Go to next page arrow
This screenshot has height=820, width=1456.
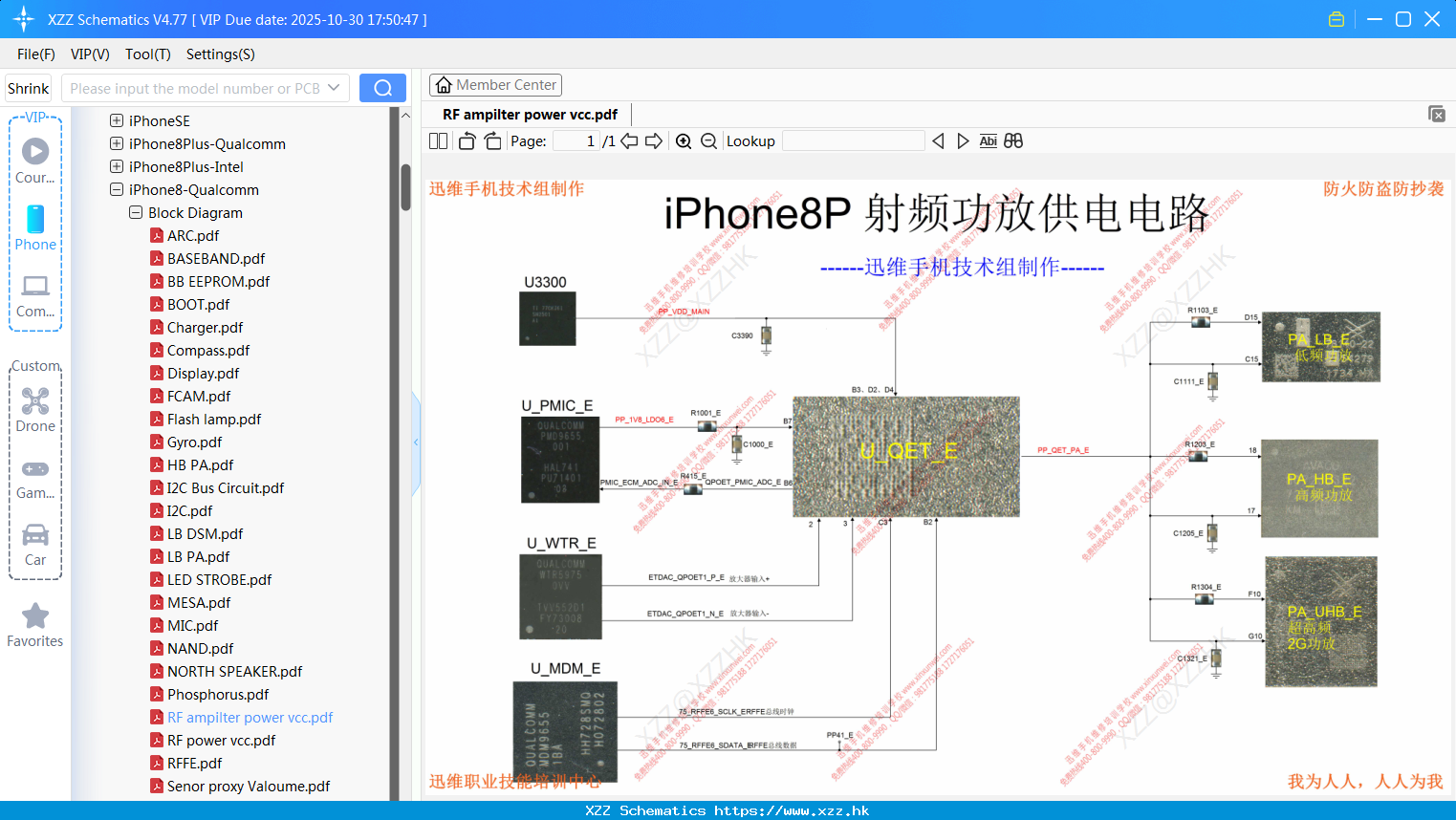pos(654,140)
